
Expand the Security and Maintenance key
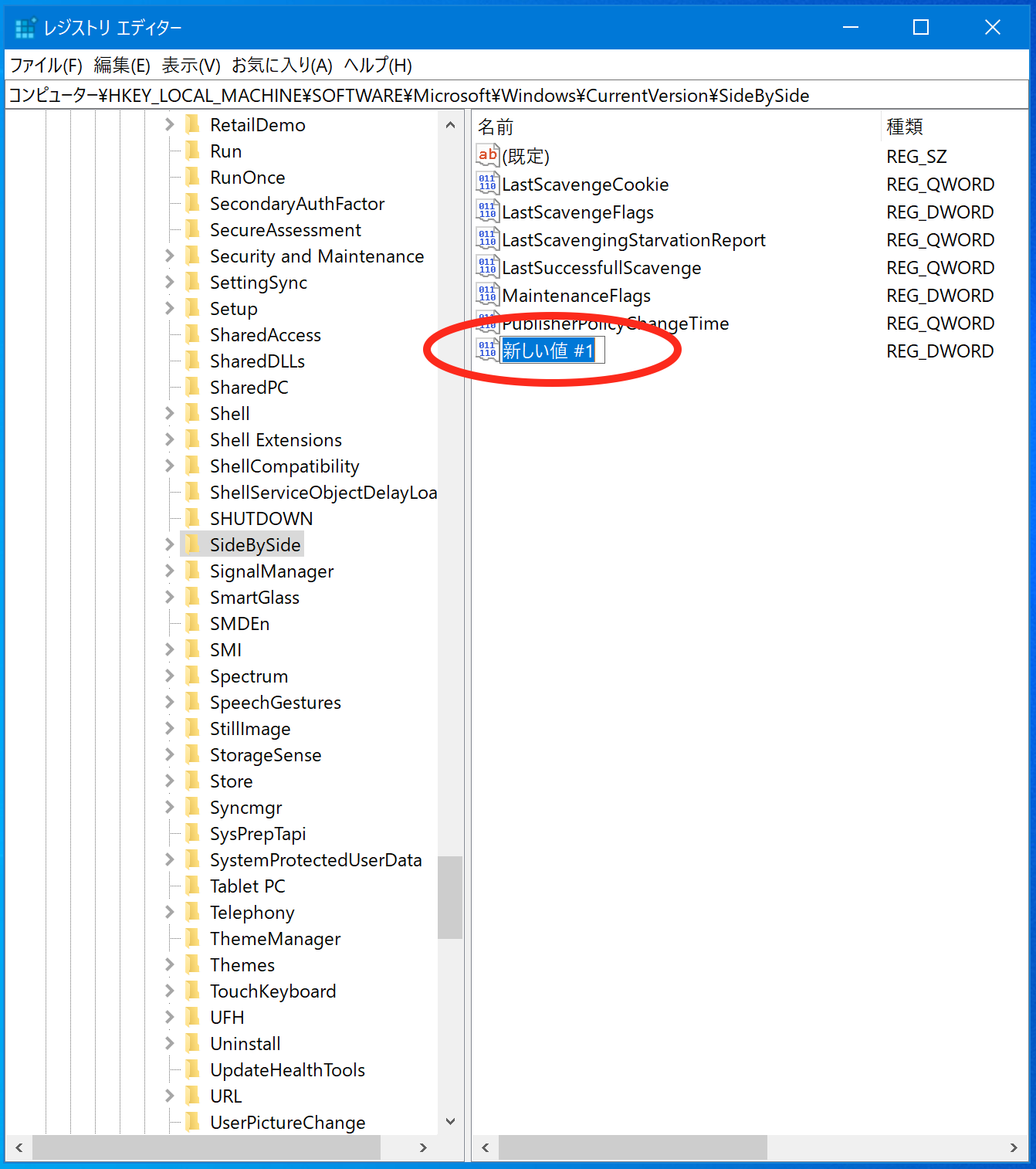[x=170, y=256]
